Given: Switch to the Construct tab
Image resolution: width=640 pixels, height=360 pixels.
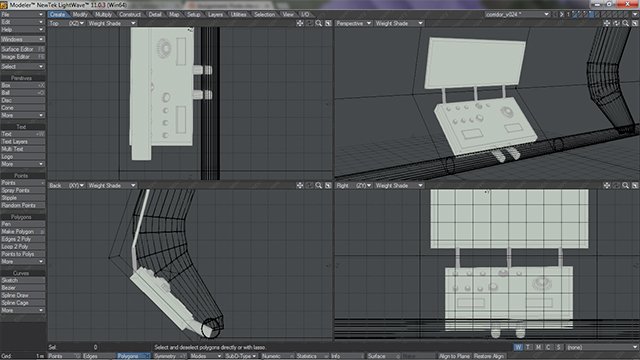Looking at the screenshot, I should click(x=130, y=14).
